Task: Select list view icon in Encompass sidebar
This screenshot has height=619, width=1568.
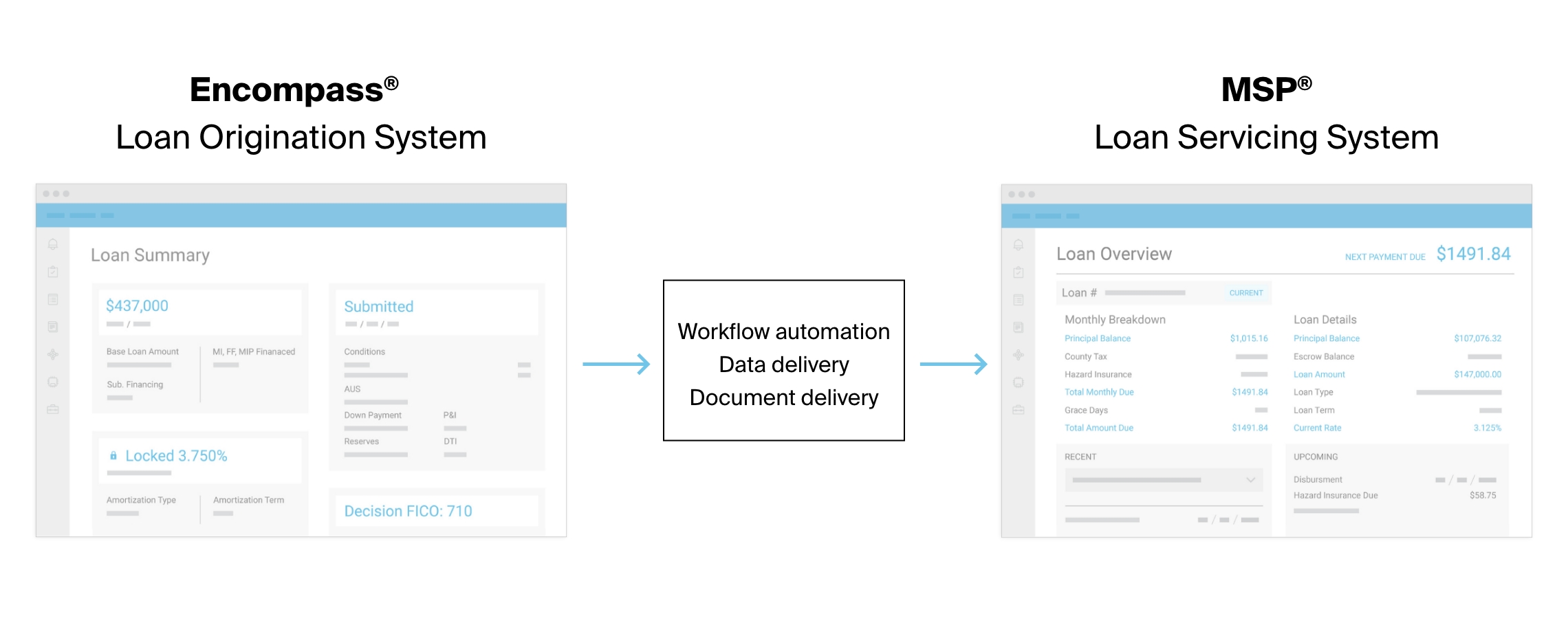Action: tap(53, 299)
